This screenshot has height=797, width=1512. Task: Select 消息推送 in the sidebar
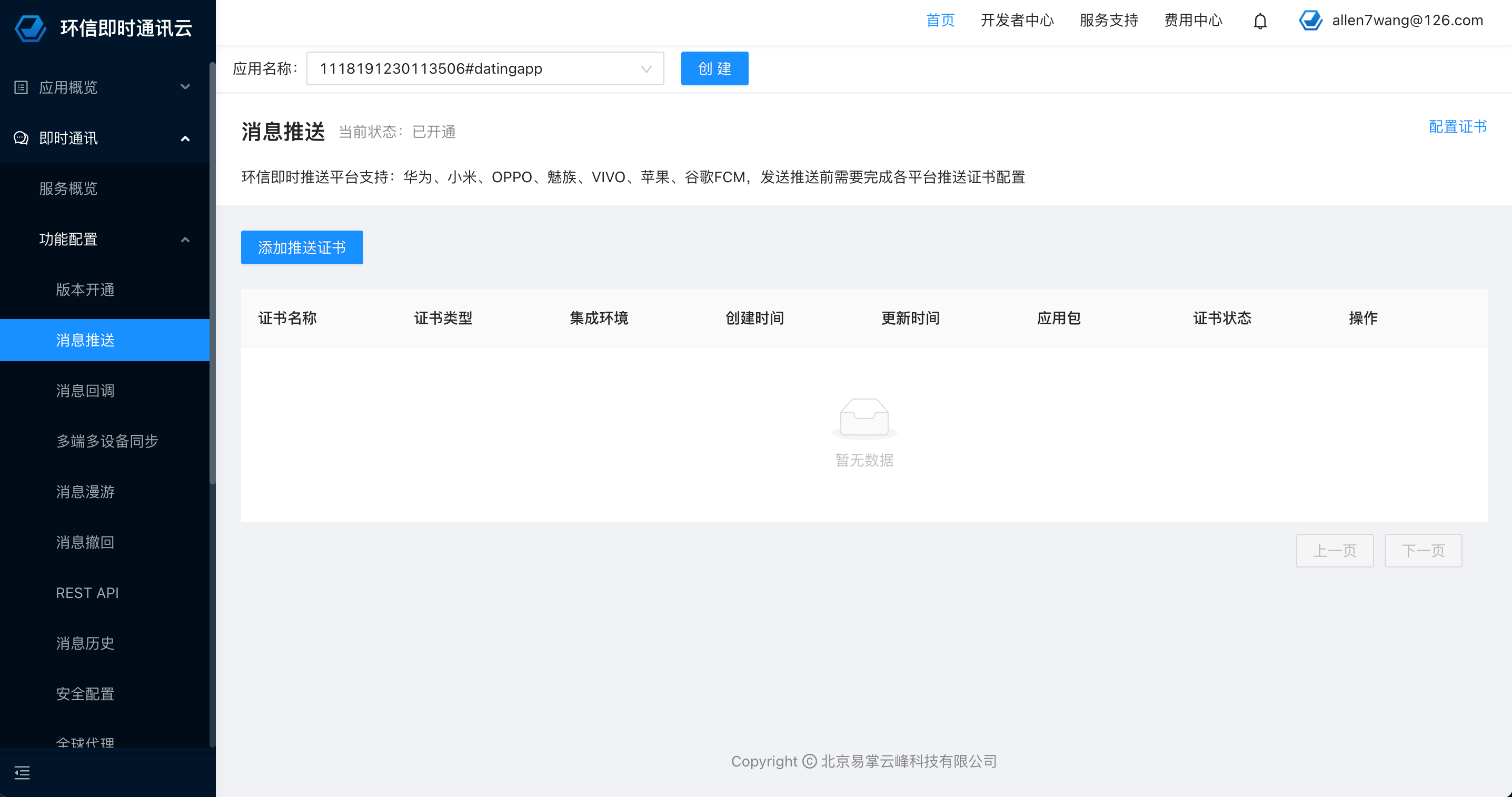pos(104,340)
